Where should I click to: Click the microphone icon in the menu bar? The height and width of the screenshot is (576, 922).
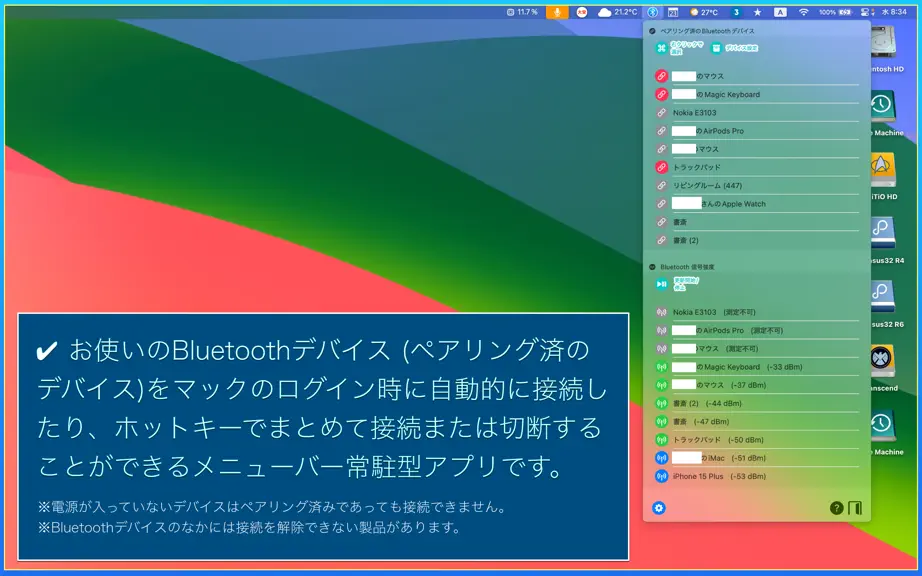557,12
